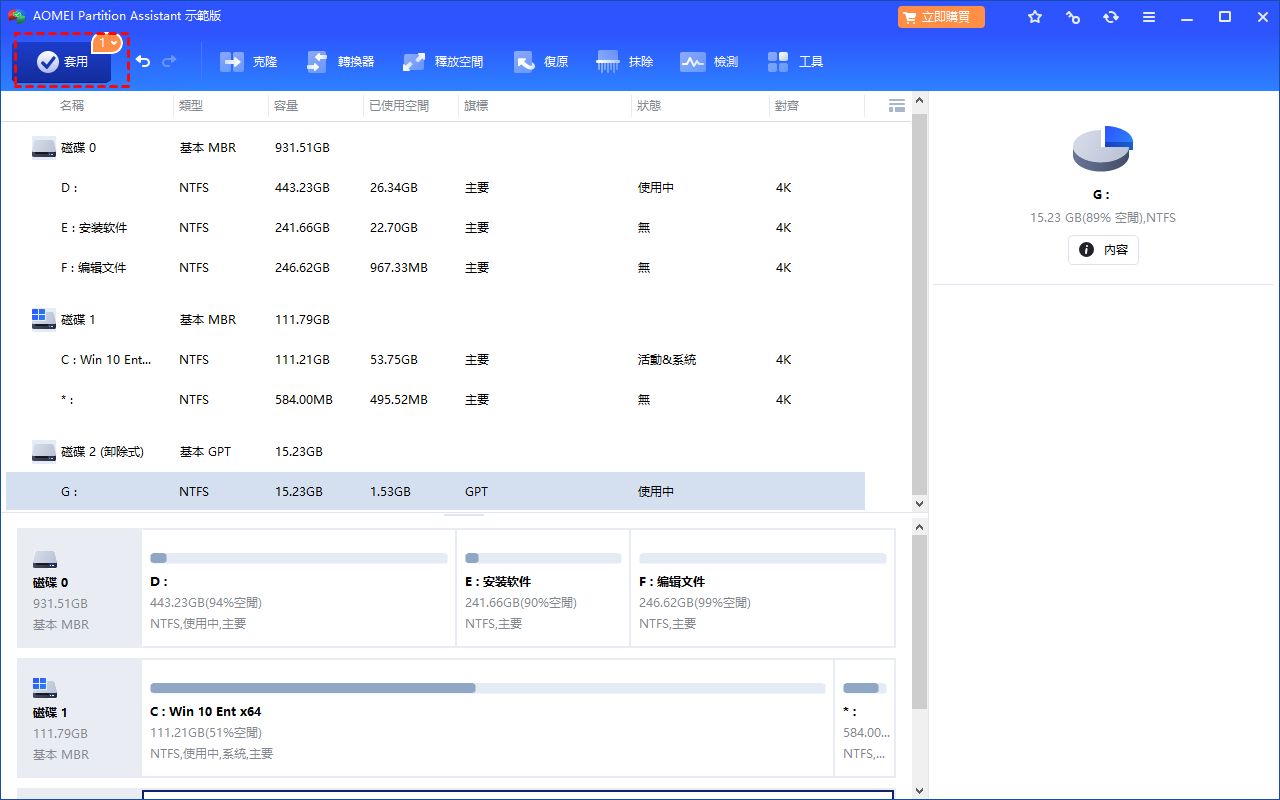Click the G: pie chart disk icon
Viewport: 1280px width, 800px height.
(1103, 149)
